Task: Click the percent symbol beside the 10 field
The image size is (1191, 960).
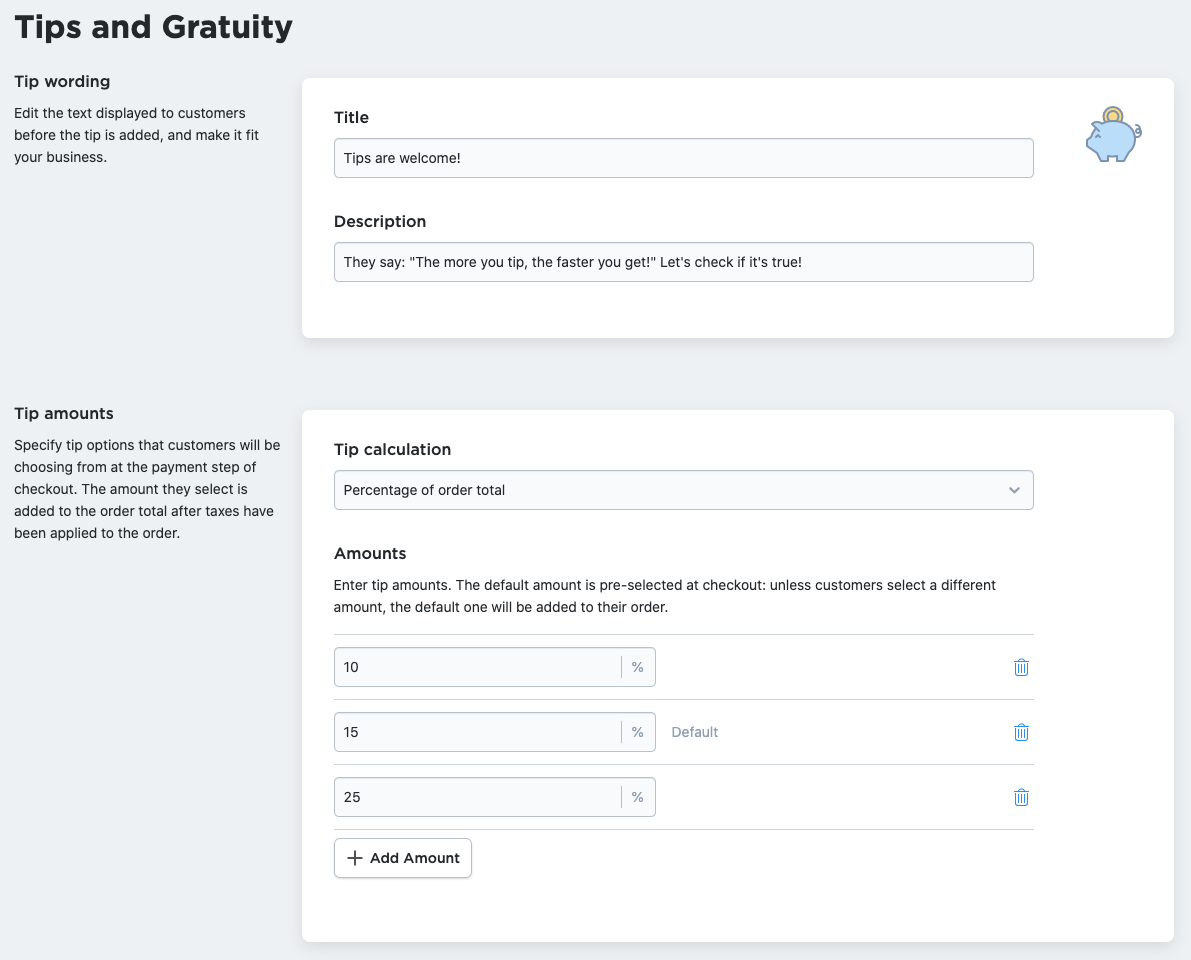Action: pos(637,666)
